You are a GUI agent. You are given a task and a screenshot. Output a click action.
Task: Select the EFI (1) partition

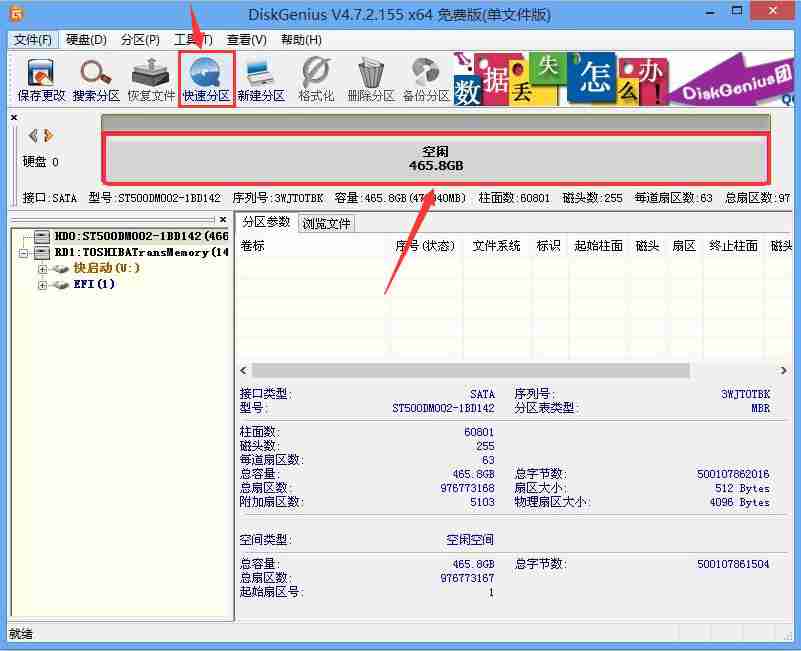pos(94,284)
